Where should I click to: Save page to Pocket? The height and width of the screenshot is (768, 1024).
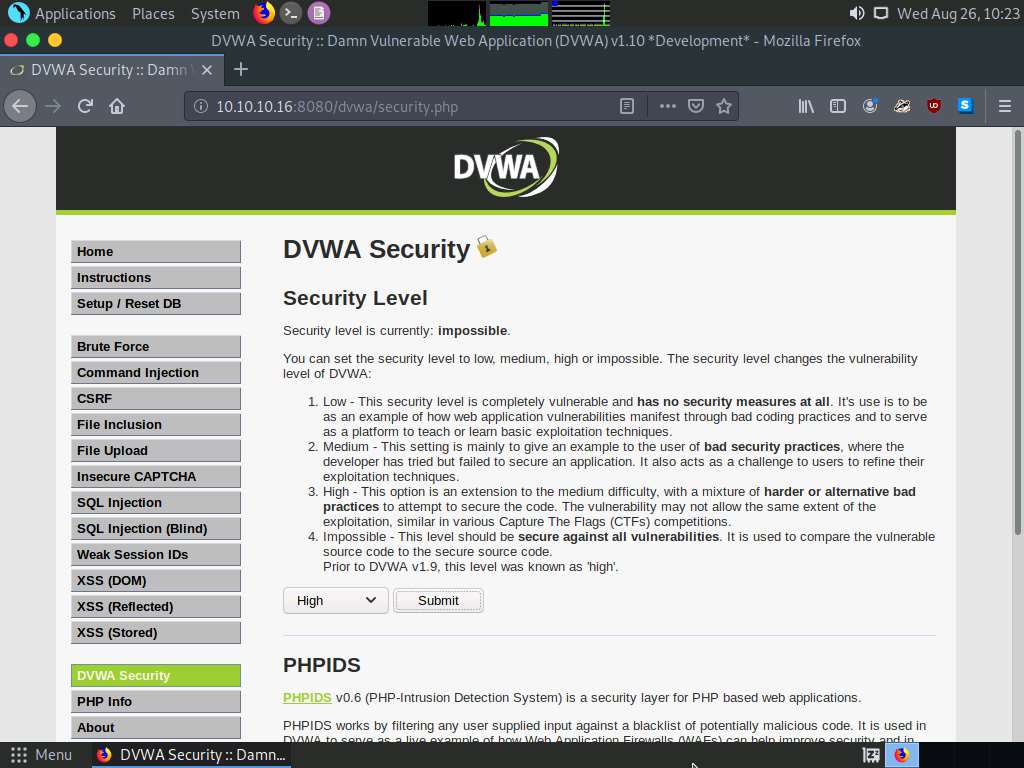pyautogui.click(x=696, y=106)
